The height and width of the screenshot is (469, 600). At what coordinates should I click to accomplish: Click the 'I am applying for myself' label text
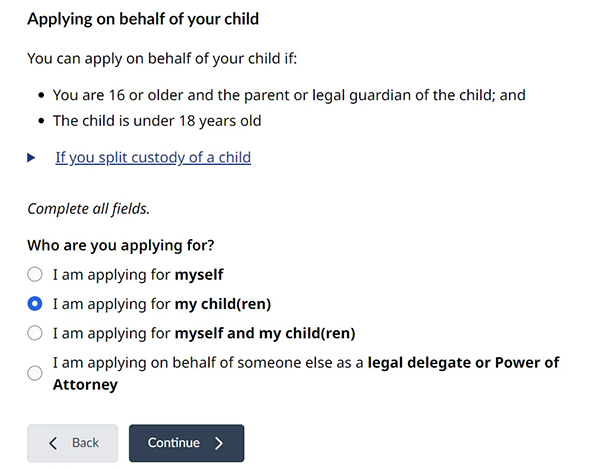click(x=138, y=275)
